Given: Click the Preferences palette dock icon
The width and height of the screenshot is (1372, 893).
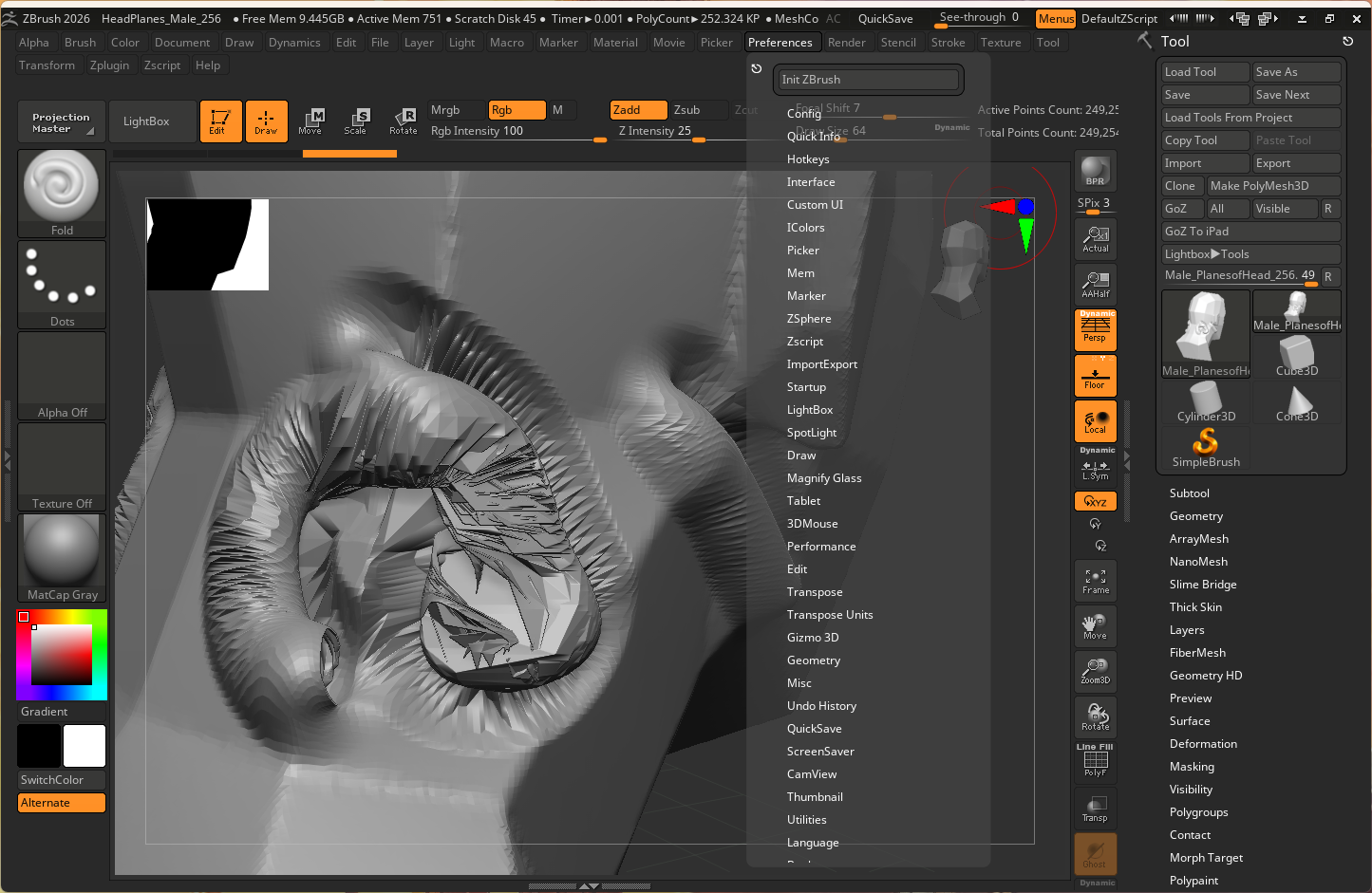Looking at the screenshot, I should click(757, 68).
